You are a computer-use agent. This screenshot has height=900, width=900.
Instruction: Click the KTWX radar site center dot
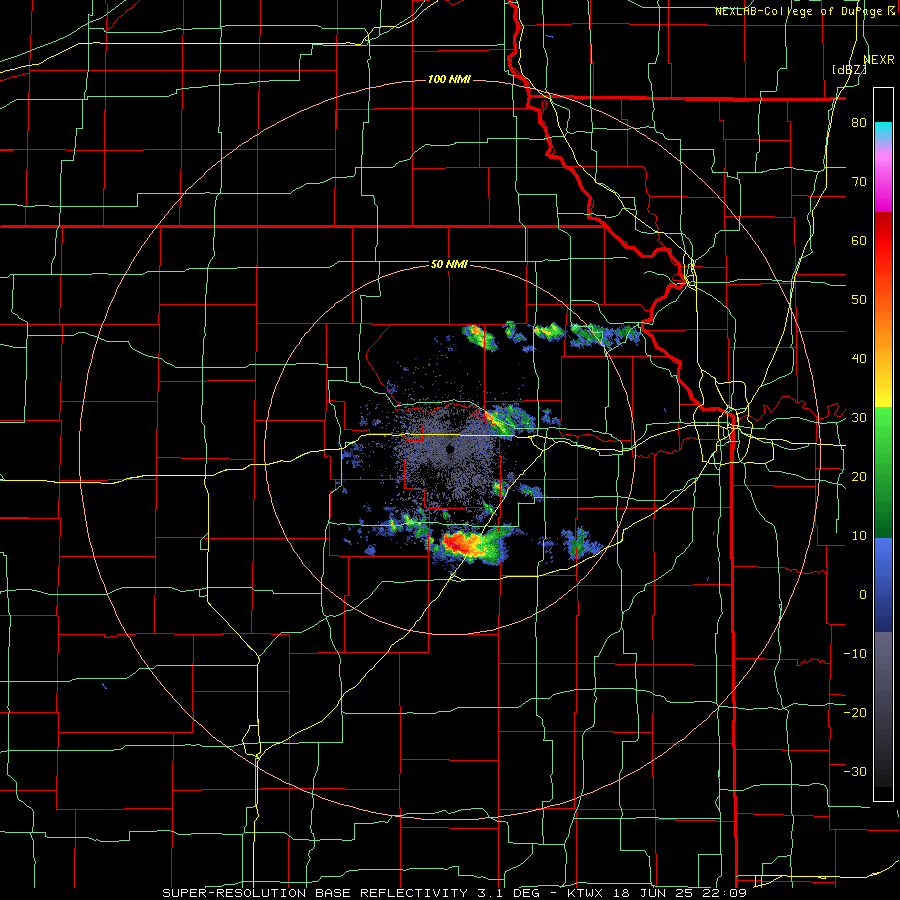(x=450, y=449)
